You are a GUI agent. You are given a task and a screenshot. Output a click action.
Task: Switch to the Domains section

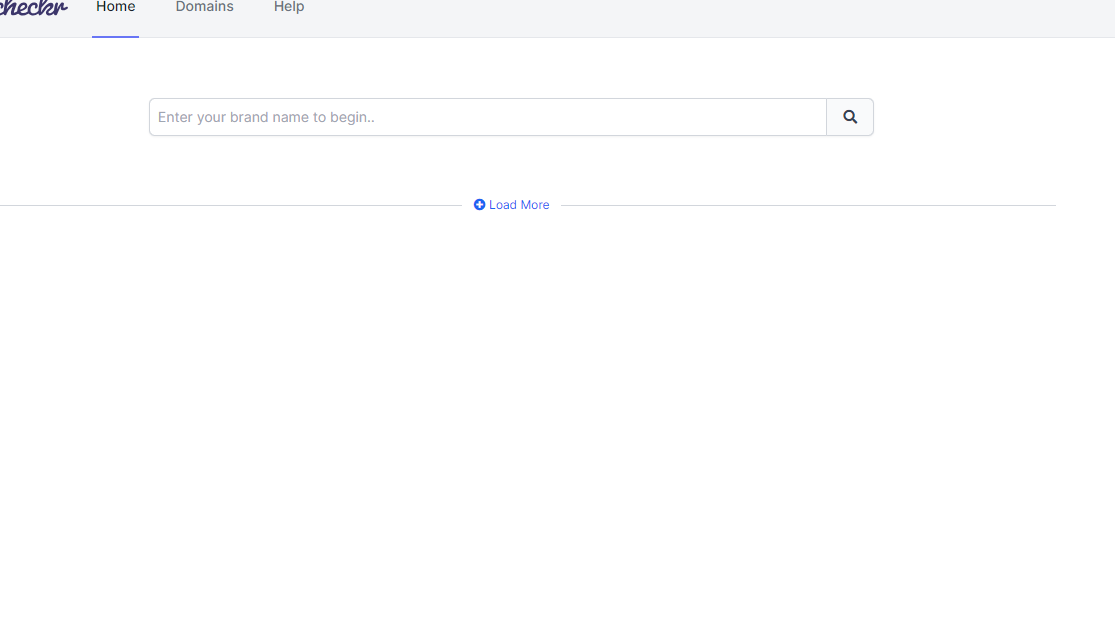pyautogui.click(x=204, y=7)
